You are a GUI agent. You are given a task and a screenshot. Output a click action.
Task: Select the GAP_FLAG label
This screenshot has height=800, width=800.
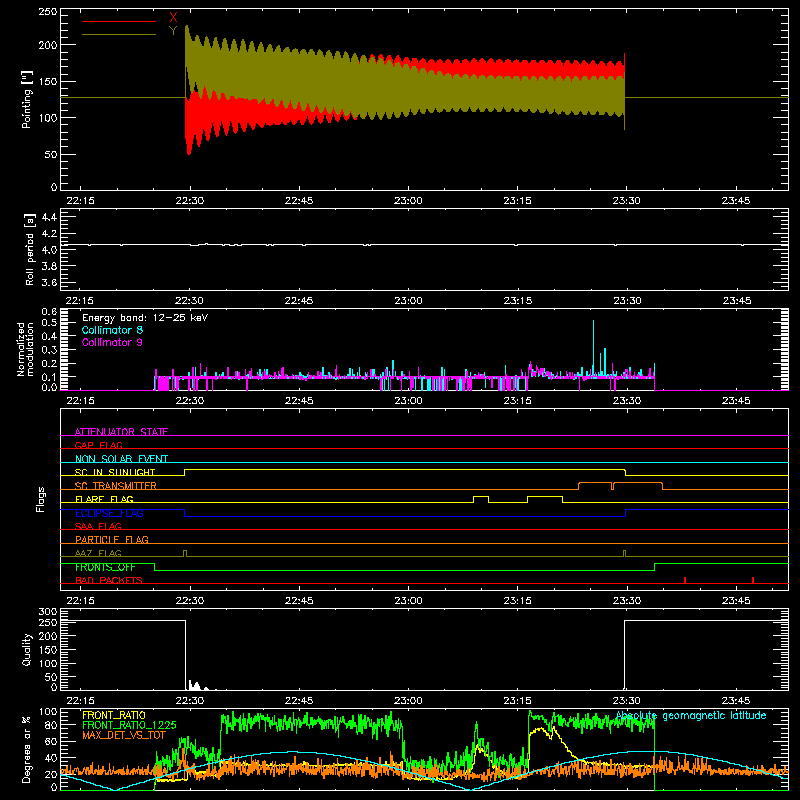click(x=98, y=445)
